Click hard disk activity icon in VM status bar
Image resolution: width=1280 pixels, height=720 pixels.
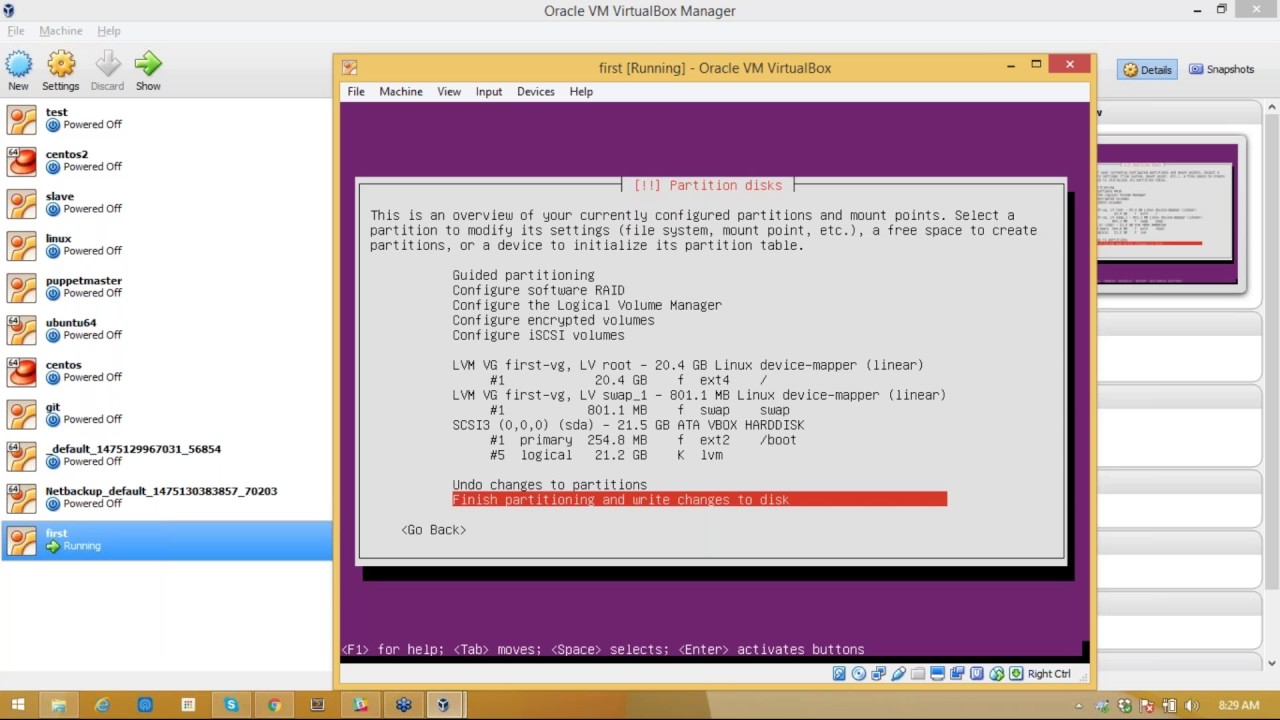[839, 674]
